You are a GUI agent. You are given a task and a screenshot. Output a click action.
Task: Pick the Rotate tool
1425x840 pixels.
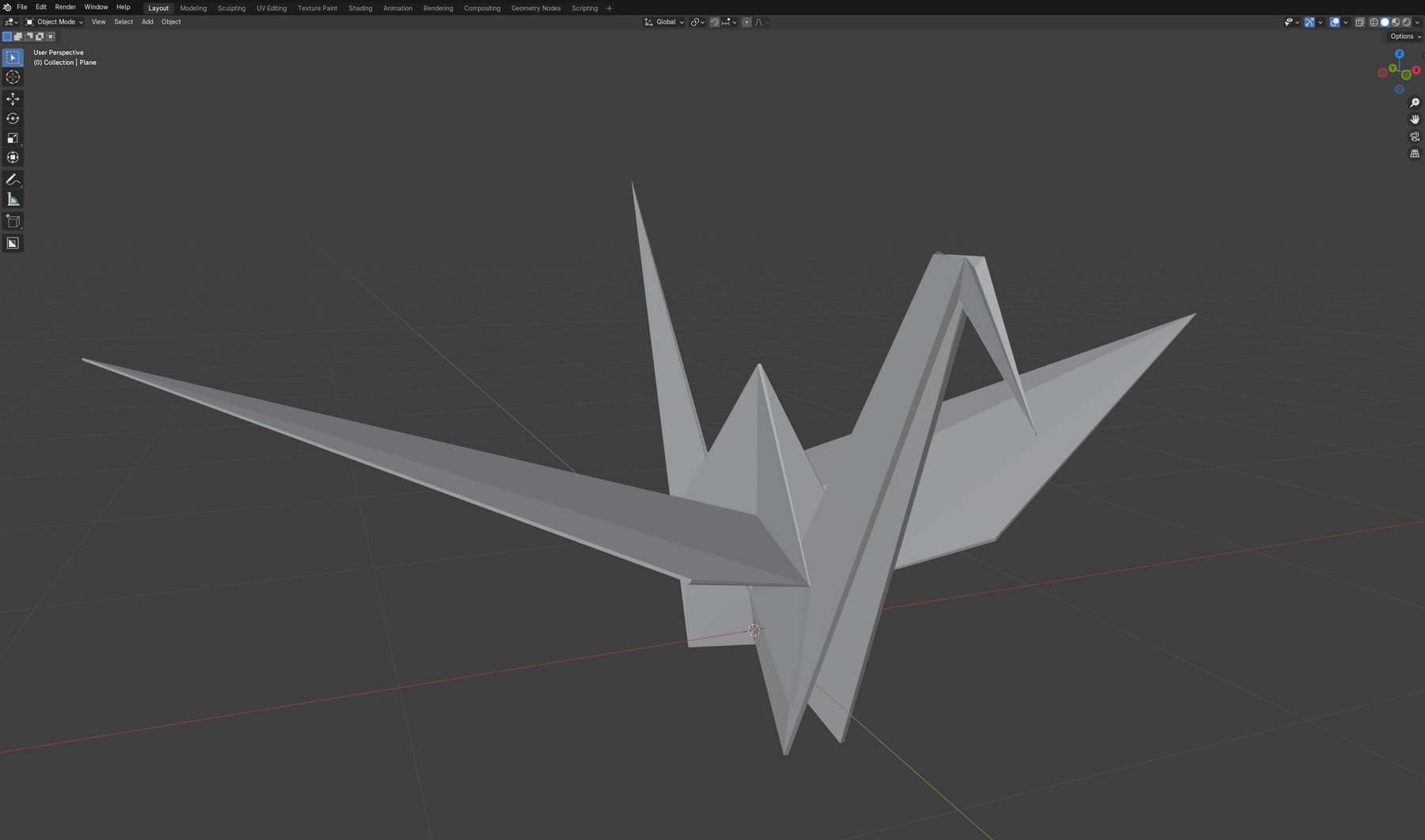coord(13,118)
